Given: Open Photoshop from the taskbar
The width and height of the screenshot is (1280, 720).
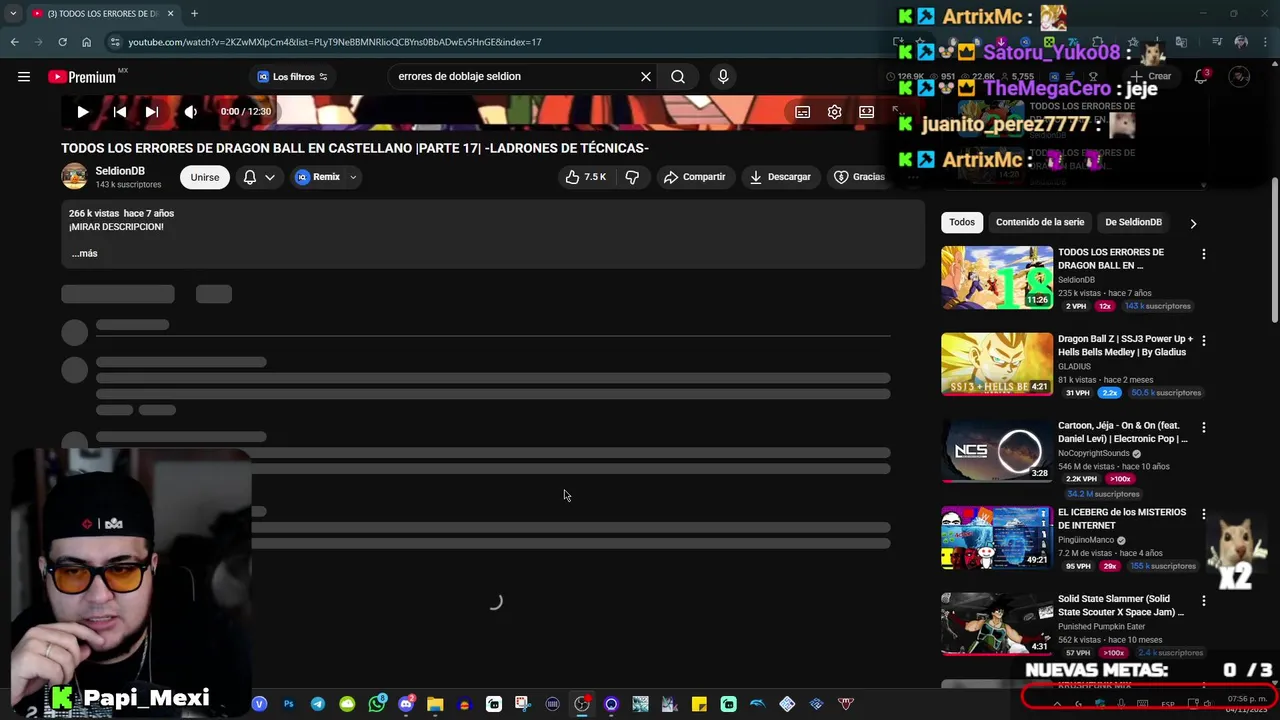Looking at the screenshot, I should point(289,704).
